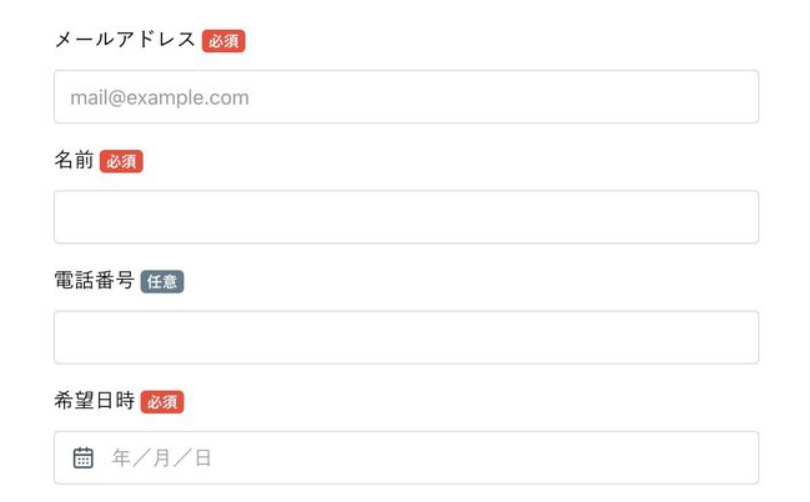Click the 任意 badge beside 電話番号
The image size is (810, 502).
162,282
